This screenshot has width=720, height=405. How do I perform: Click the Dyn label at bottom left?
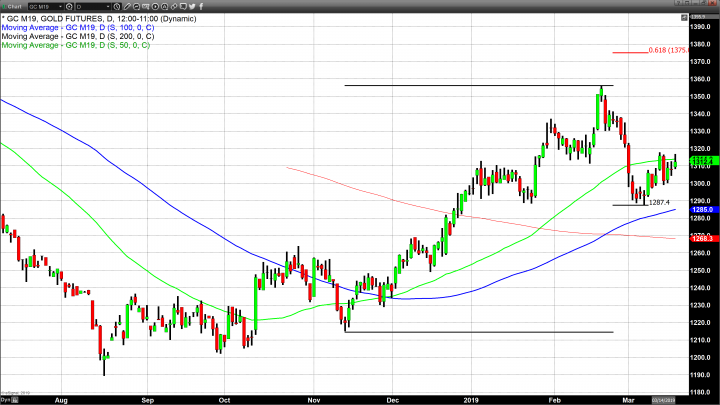coord(6,400)
